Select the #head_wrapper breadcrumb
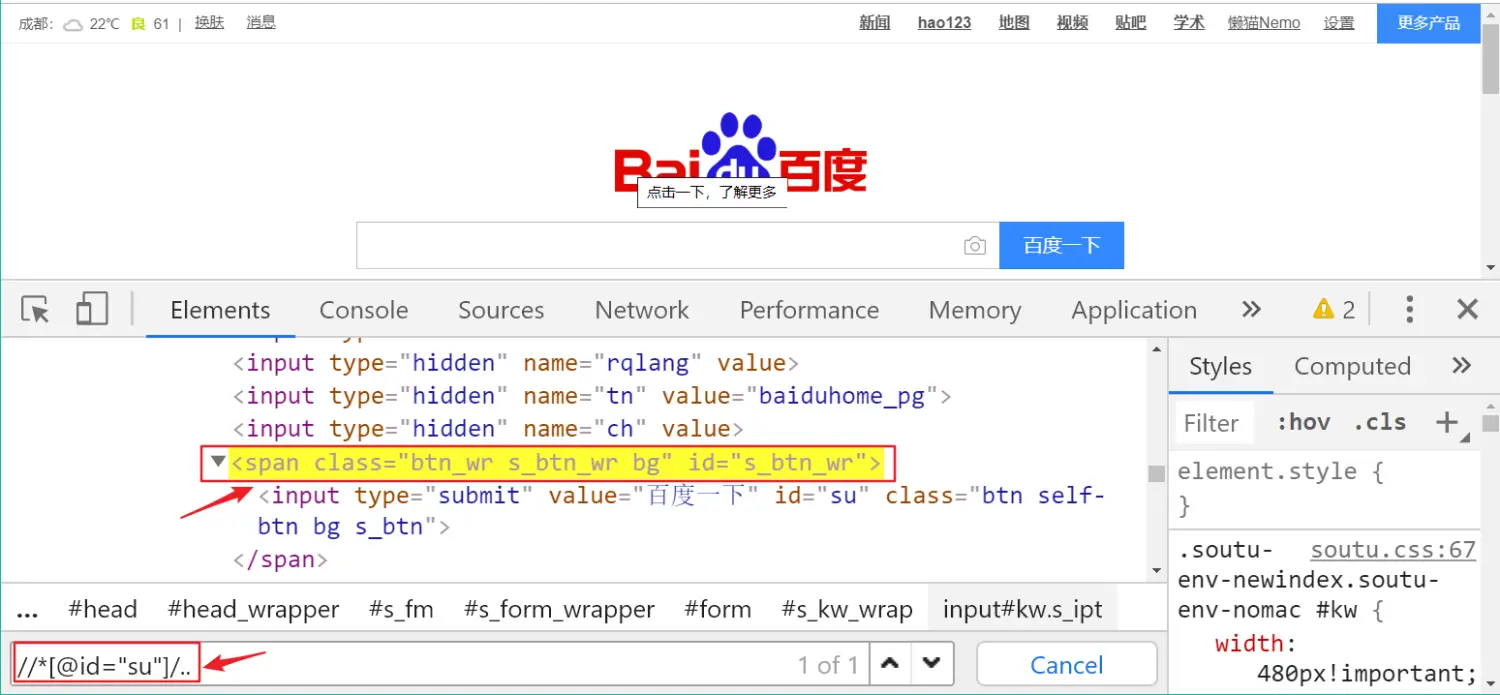The width and height of the screenshot is (1500, 695). tap(254, 610)
